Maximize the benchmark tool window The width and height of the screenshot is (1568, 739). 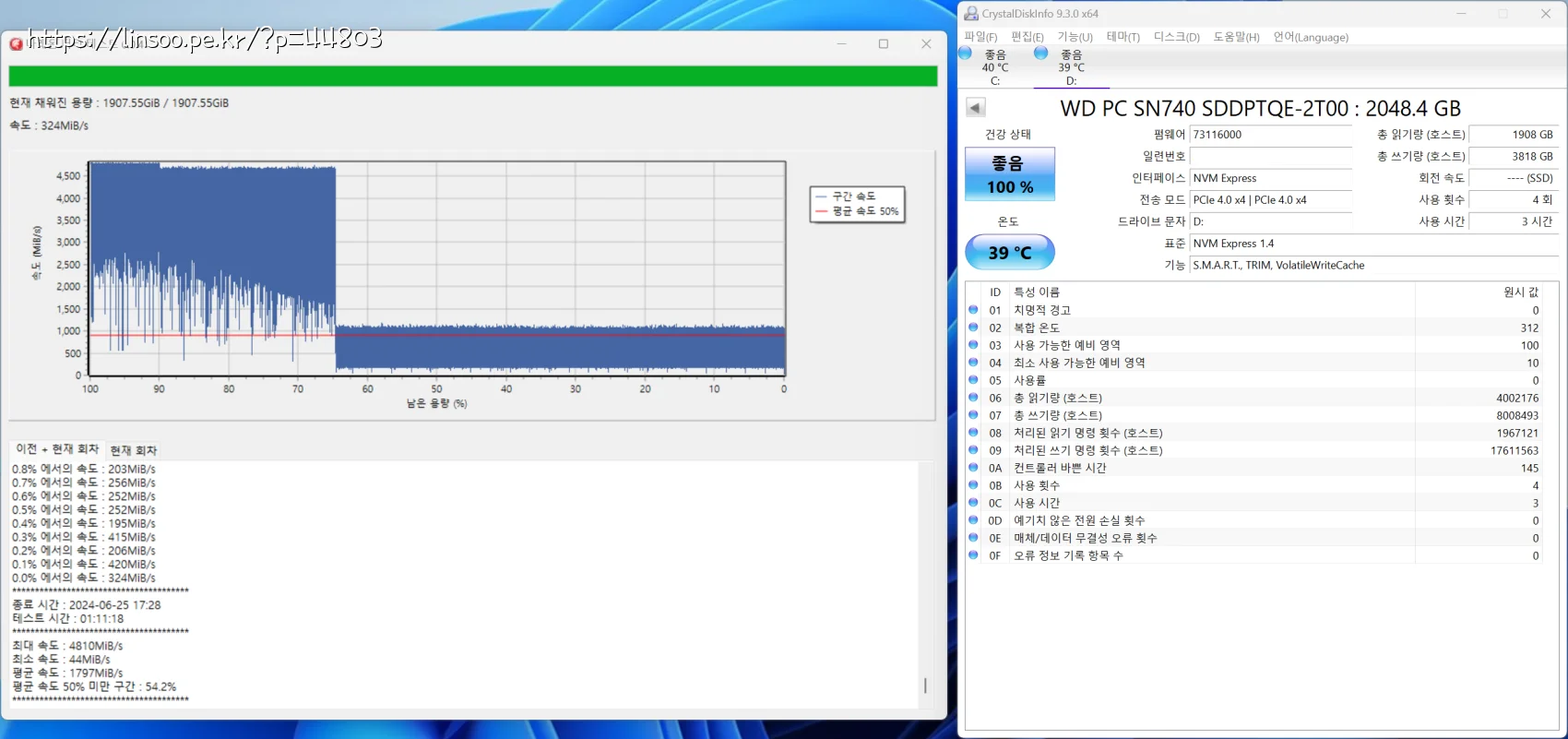click(884, 43)
